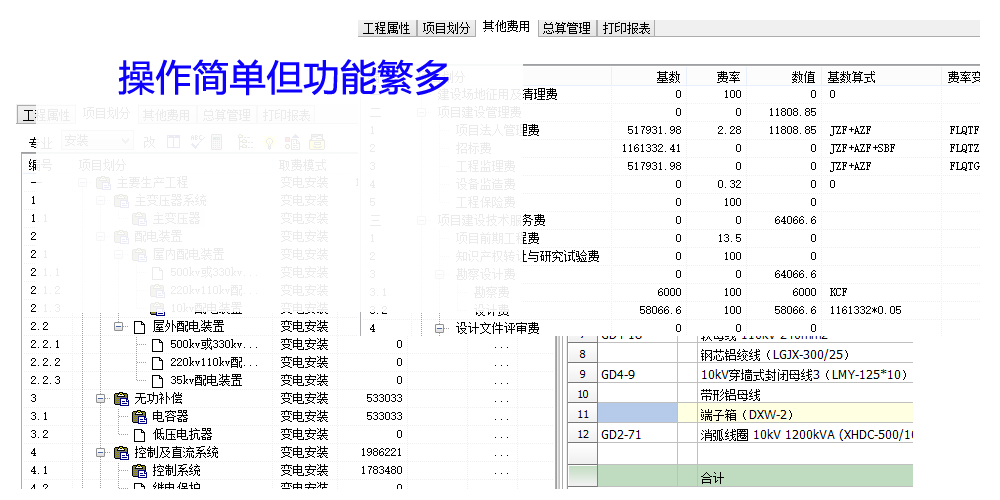Collapse the faded 勘察设计费 node
This screenshot has width=1000, height=500.
tap(439, 275)
